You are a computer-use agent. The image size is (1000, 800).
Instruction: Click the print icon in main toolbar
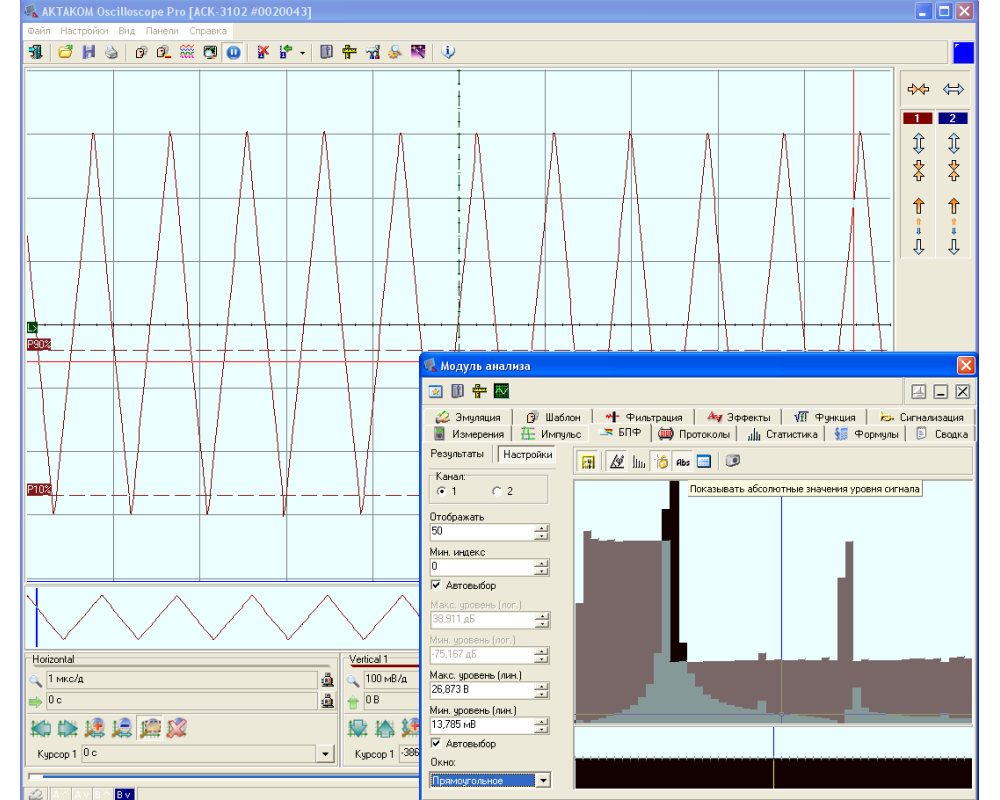(111, 52)
